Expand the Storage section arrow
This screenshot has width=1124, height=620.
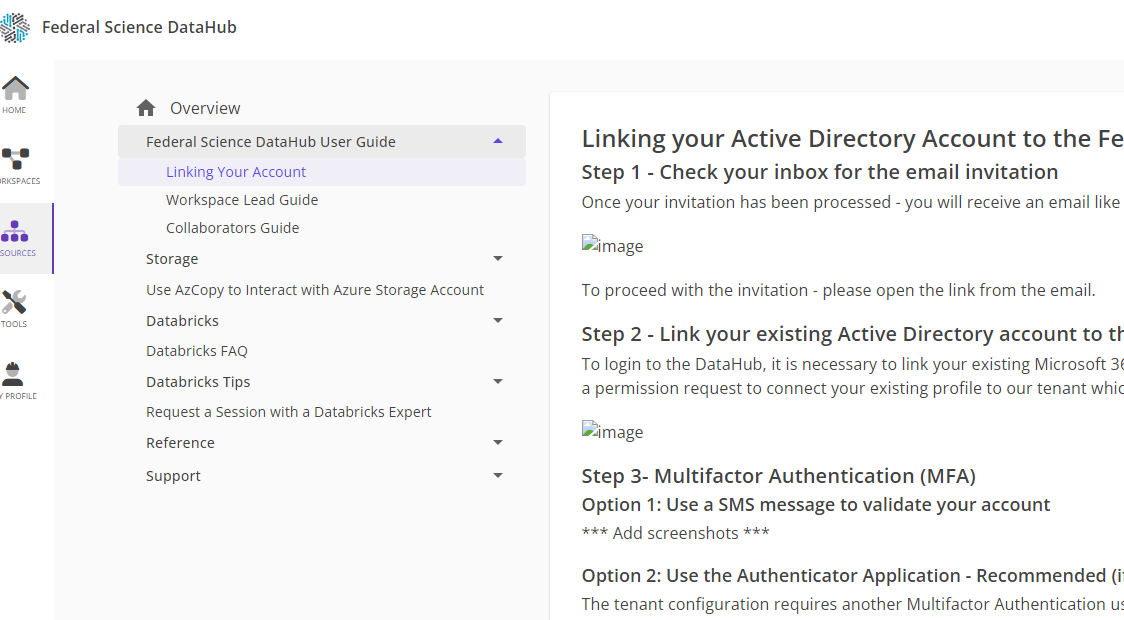click(497, 259)
